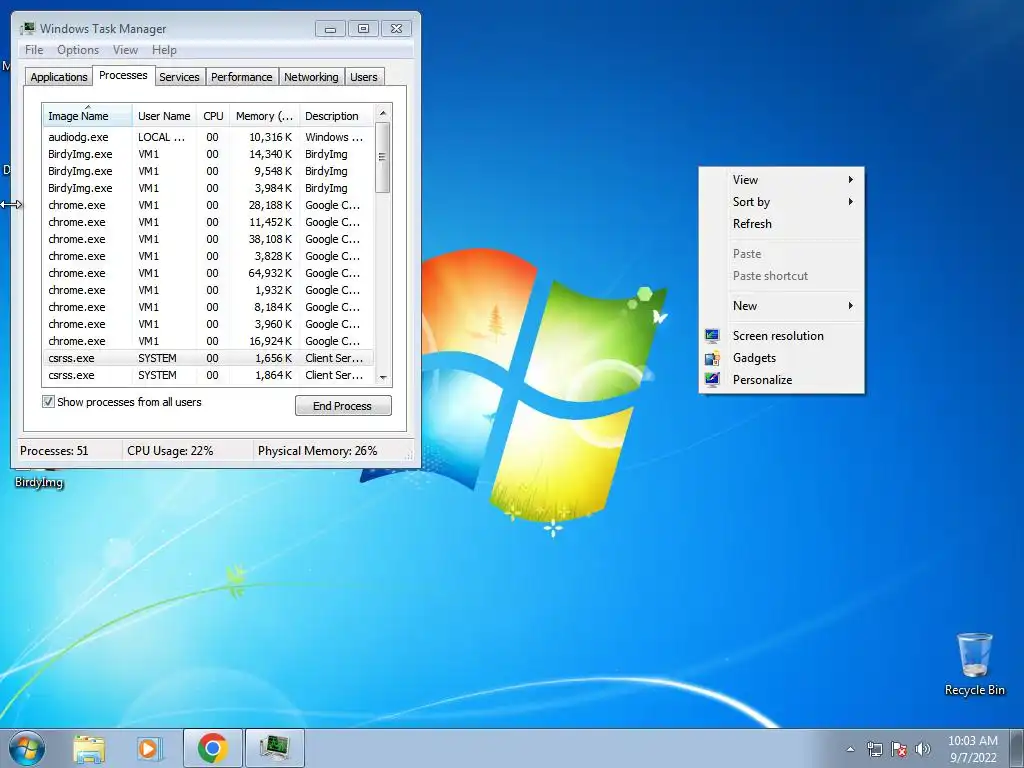Screen dimensions: 1024x768
Task: Sort processes by User Name column
Action: click(164, 116)
